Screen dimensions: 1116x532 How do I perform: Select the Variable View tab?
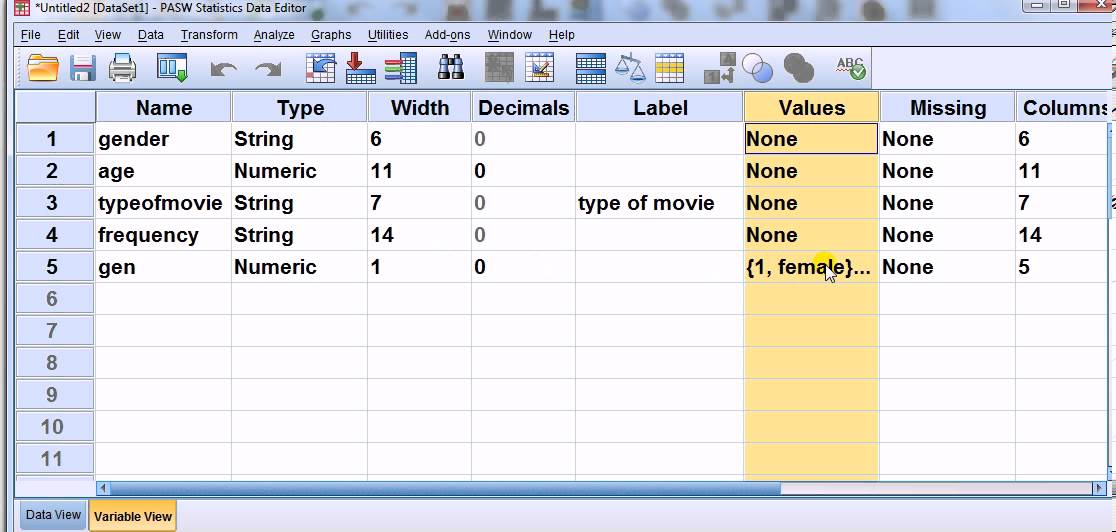point(132,516)
